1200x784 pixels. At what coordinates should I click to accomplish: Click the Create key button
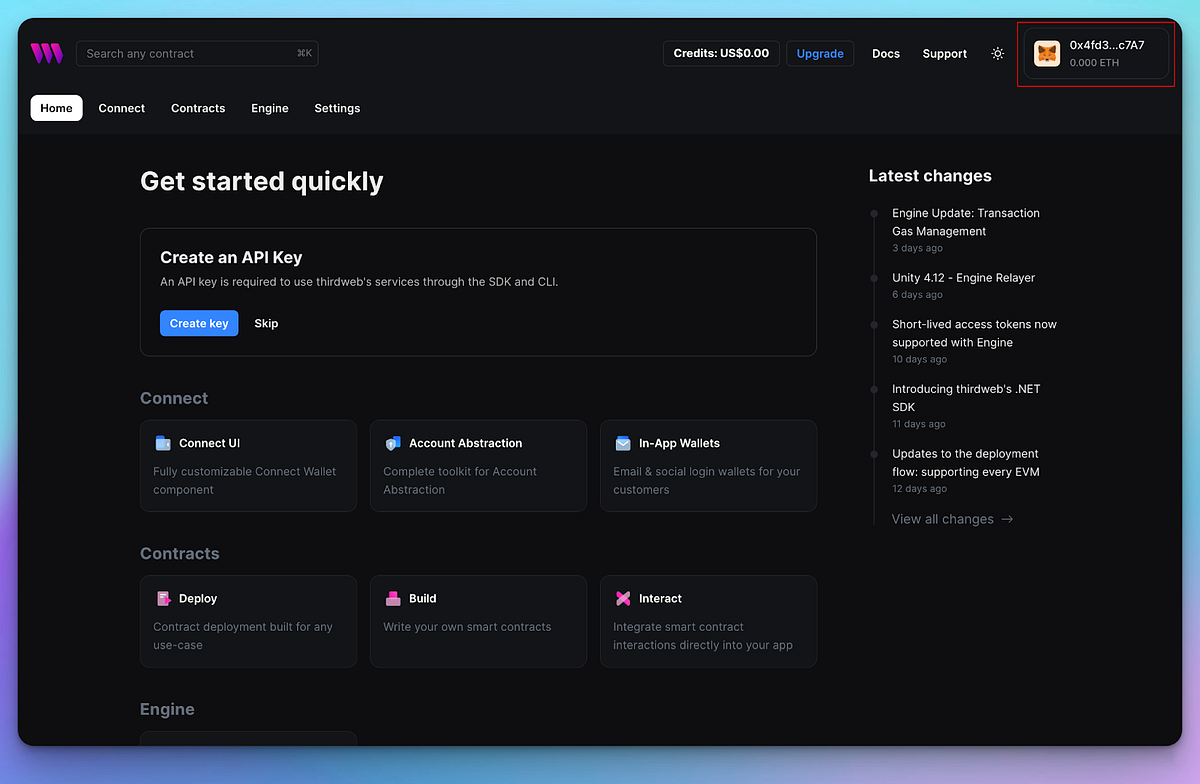[199, 323]
